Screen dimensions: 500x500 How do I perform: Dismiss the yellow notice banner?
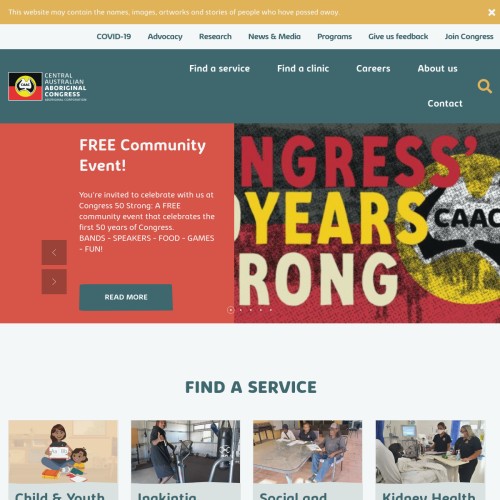(491, 12)
